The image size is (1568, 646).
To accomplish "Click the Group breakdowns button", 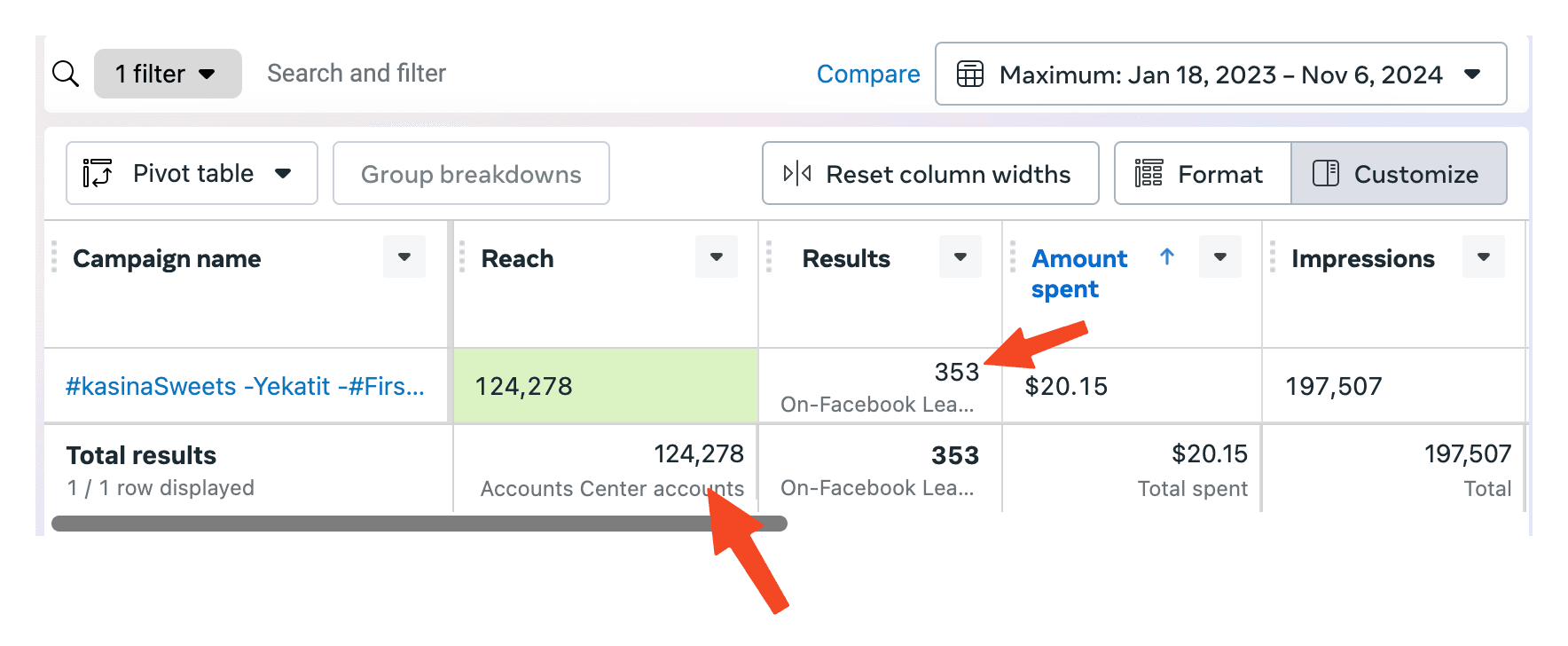I will click(x=471, y=174).
